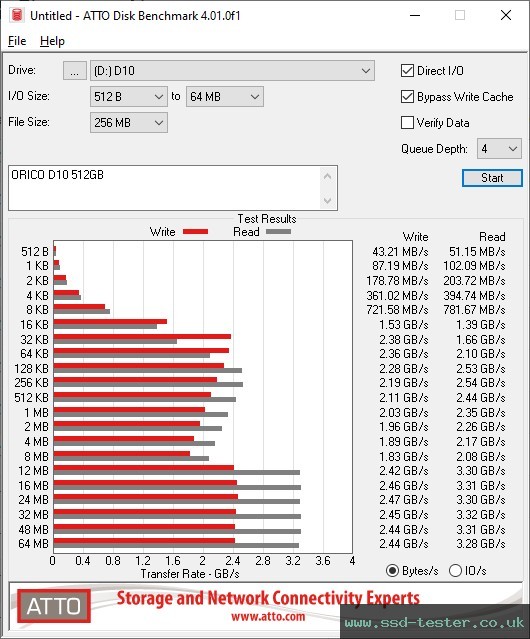Toggle the Direct I/O checkbox
The image size is (530, 639).
407,71
